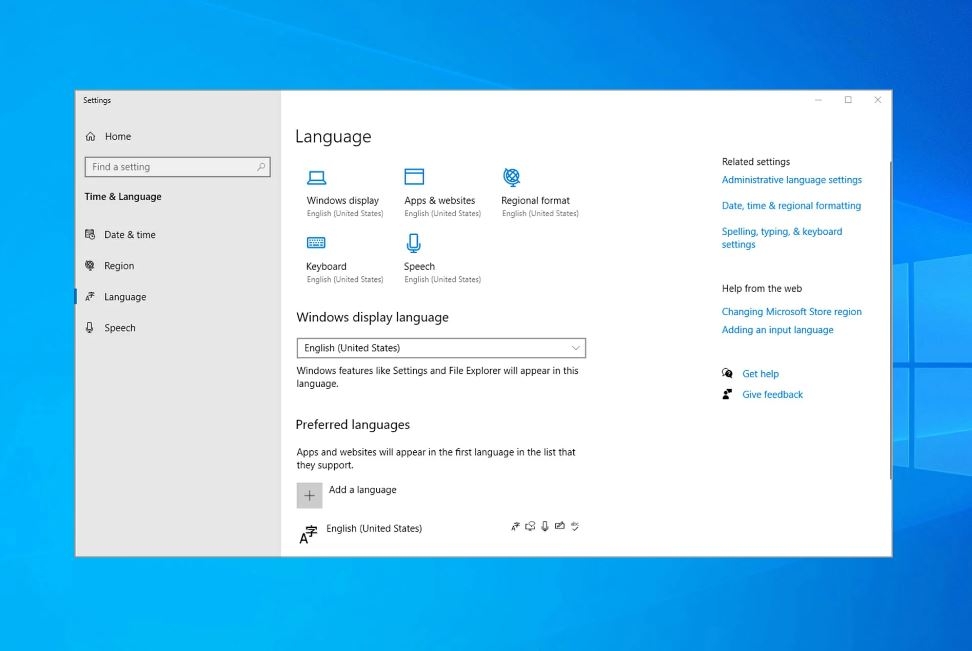Screen dimensions: 972x651
Task: Click the Time & Language heading
Action: [122, 196]
